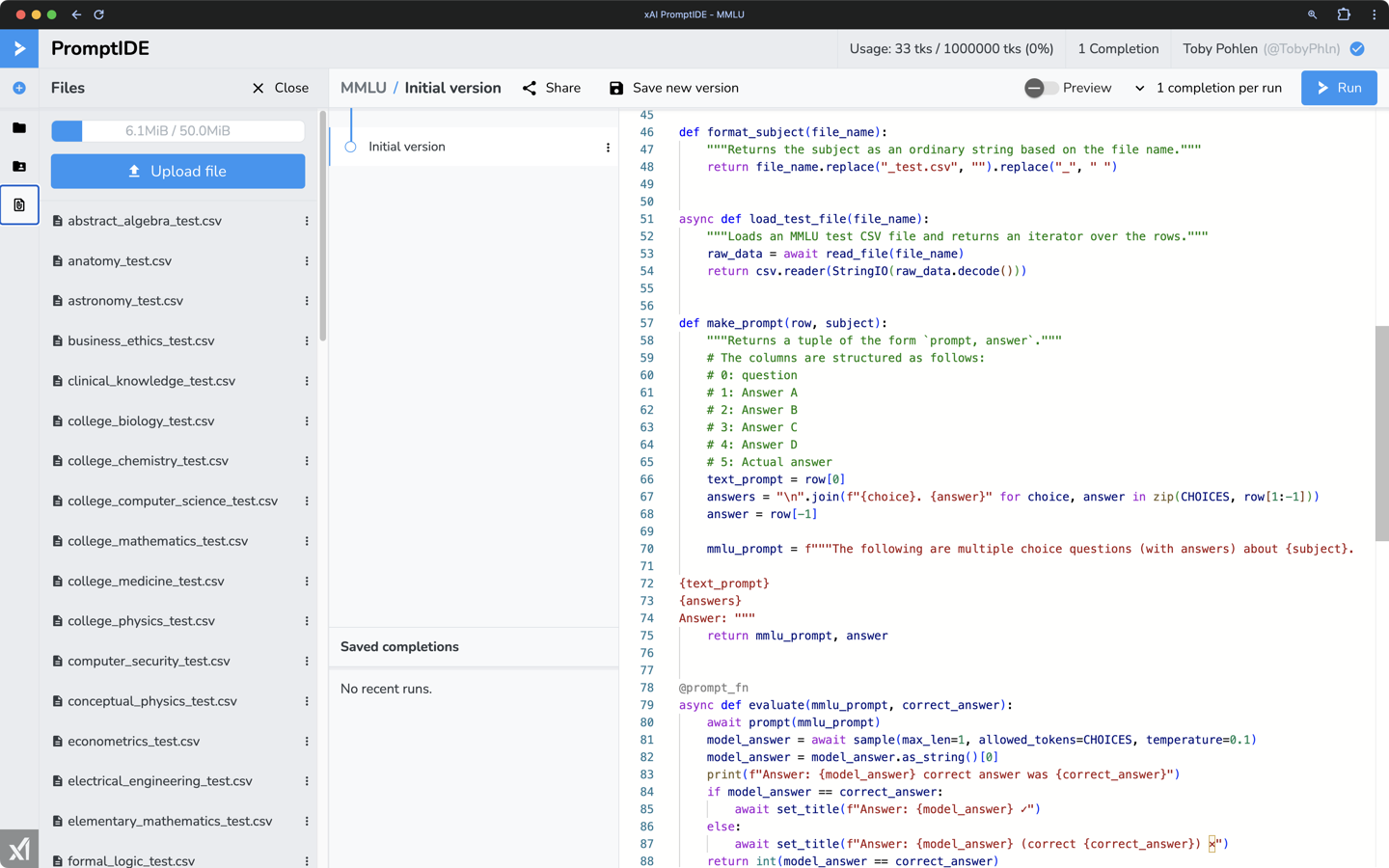Click Save new version
This screenshot has height=868, width=1389.
[x=673, y=88]
